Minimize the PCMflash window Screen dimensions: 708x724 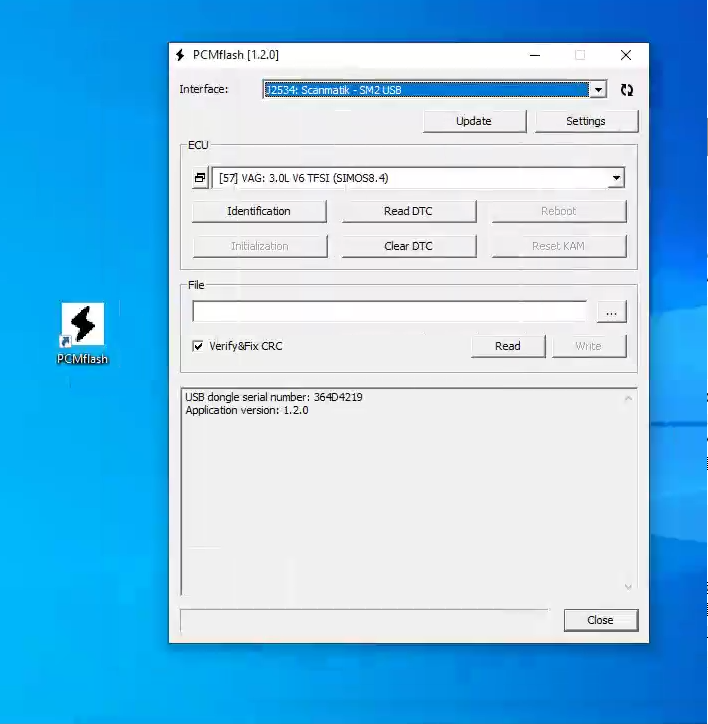click(x=535, y=55)
